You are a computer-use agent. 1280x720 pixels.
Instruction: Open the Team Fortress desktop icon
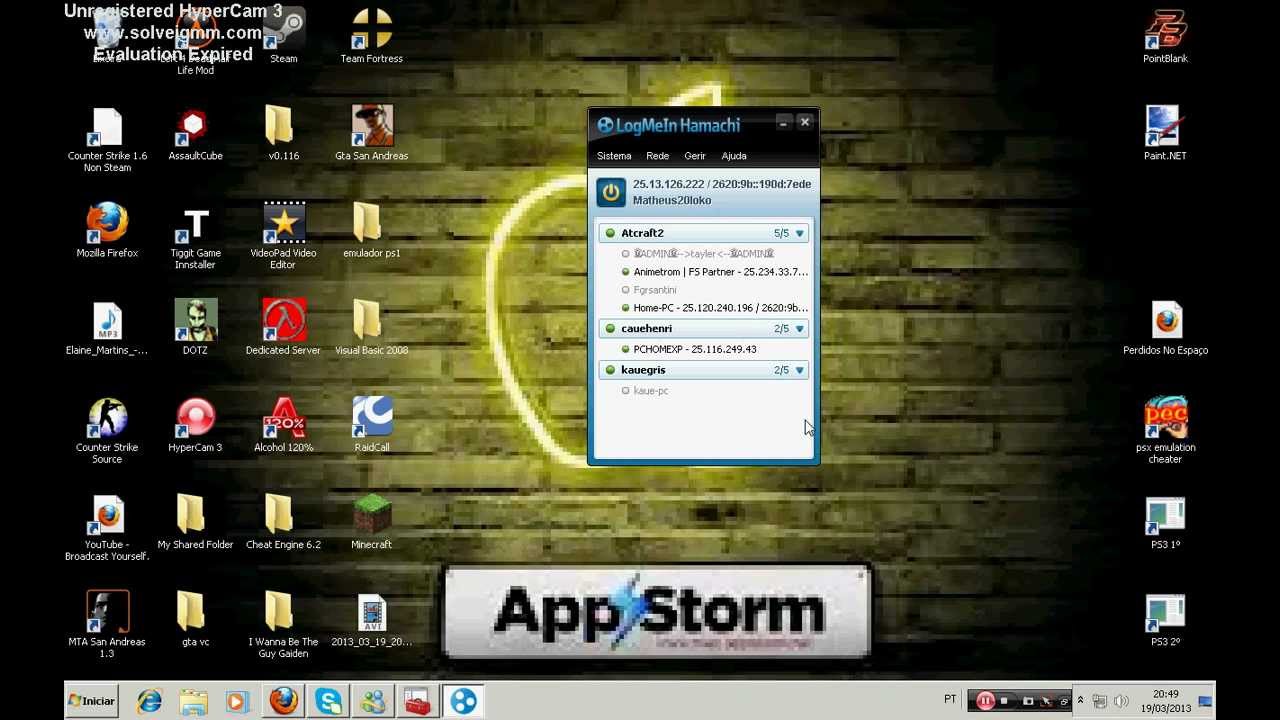pyautogui.click(x=372, y=37)
